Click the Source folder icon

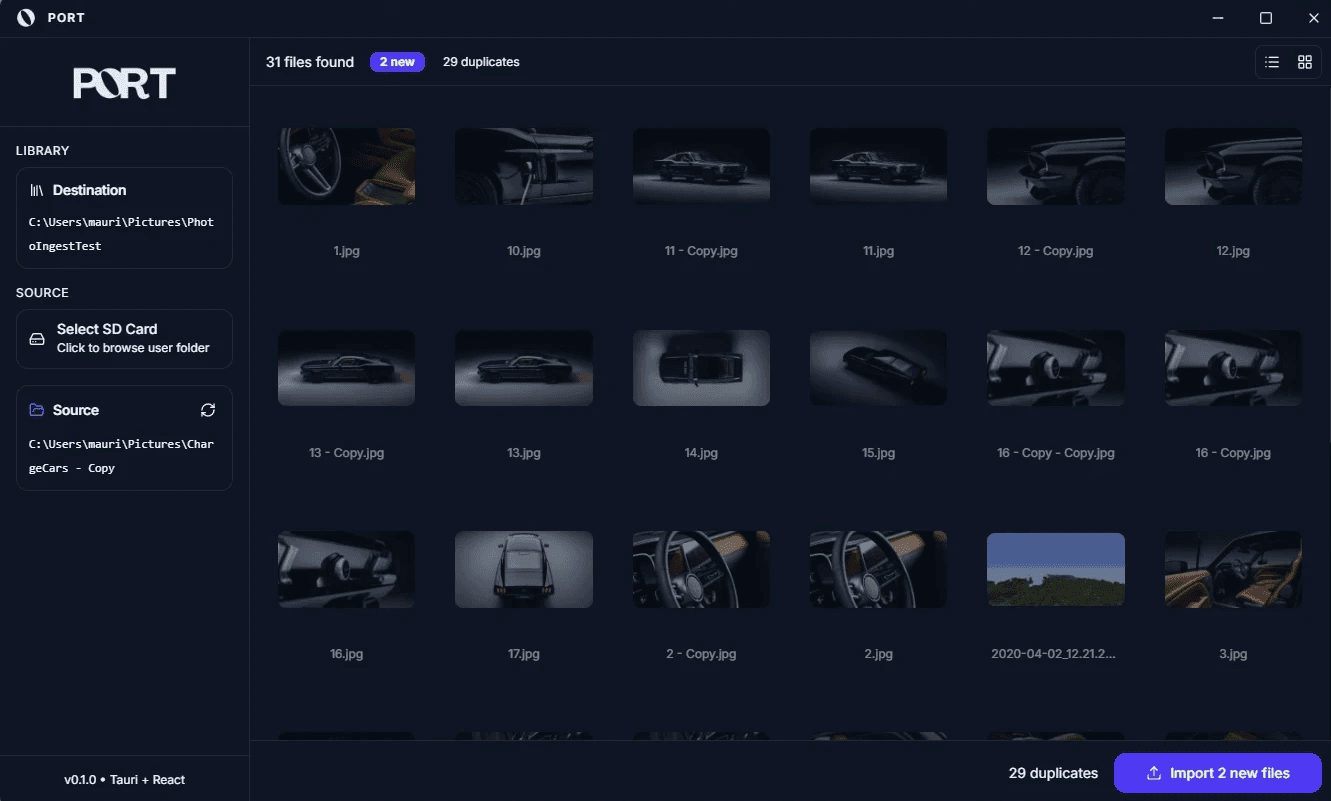[x=37, y=410]
